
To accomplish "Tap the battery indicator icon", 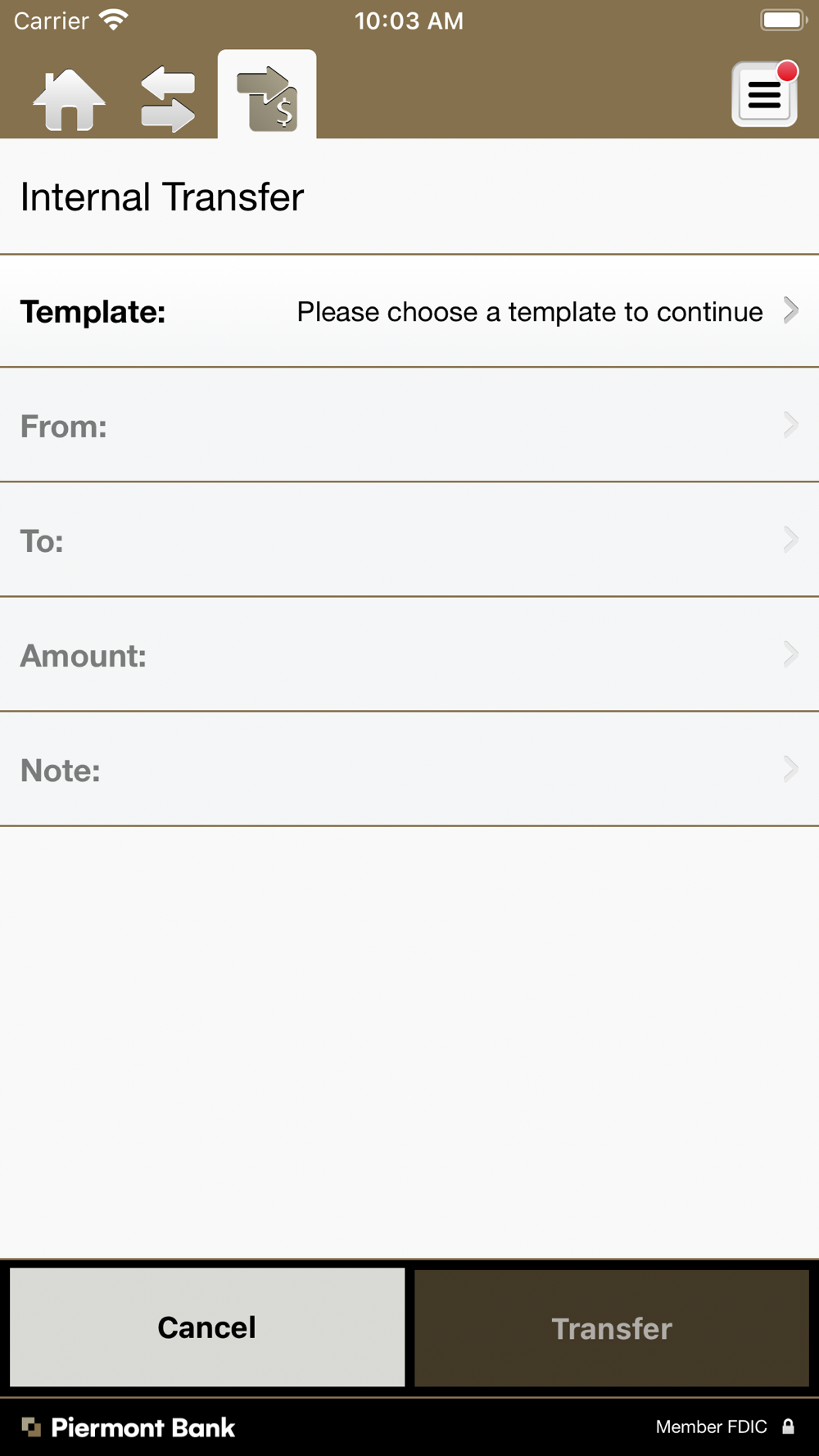I will (784, 20).
